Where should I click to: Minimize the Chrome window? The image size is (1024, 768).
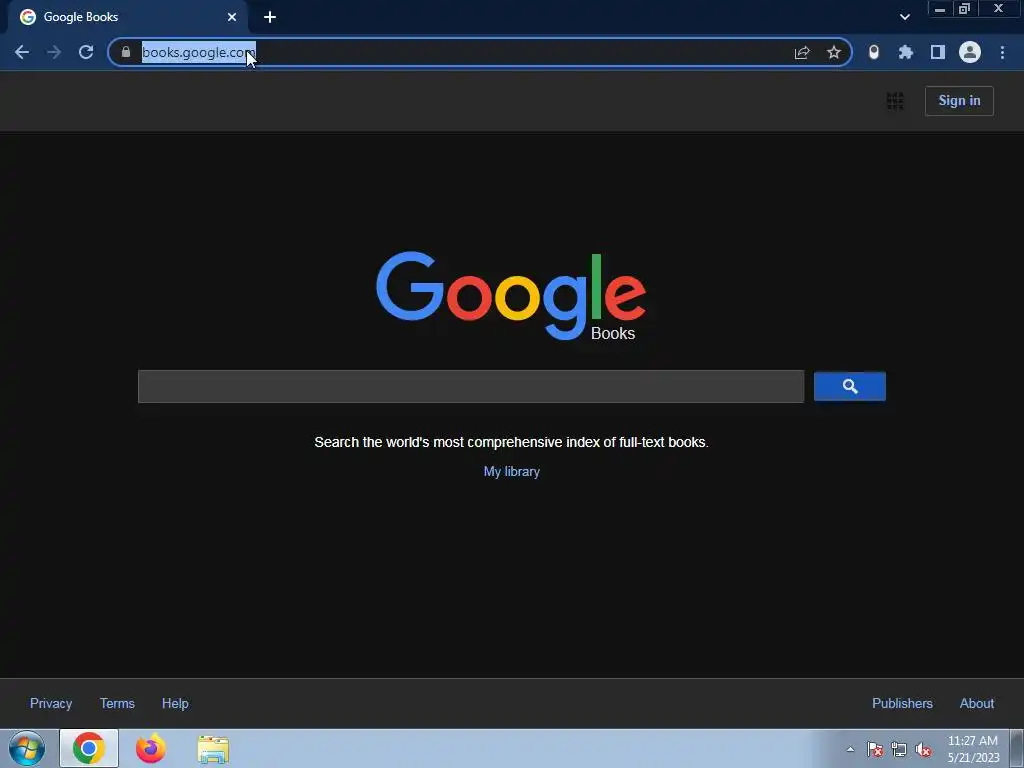(x=940, y=9)
